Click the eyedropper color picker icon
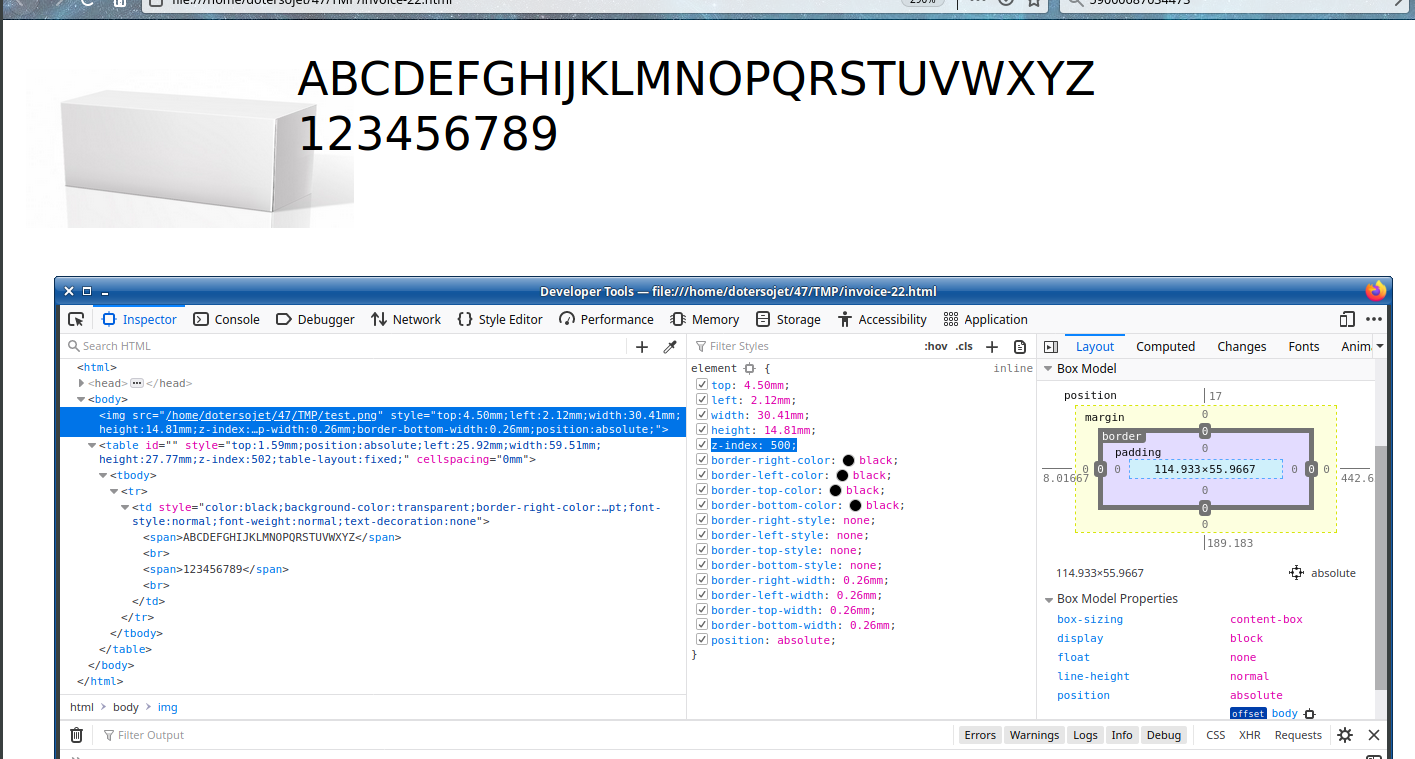The image size is (1415, 759). pyautogui.click(x=670, y=347)
